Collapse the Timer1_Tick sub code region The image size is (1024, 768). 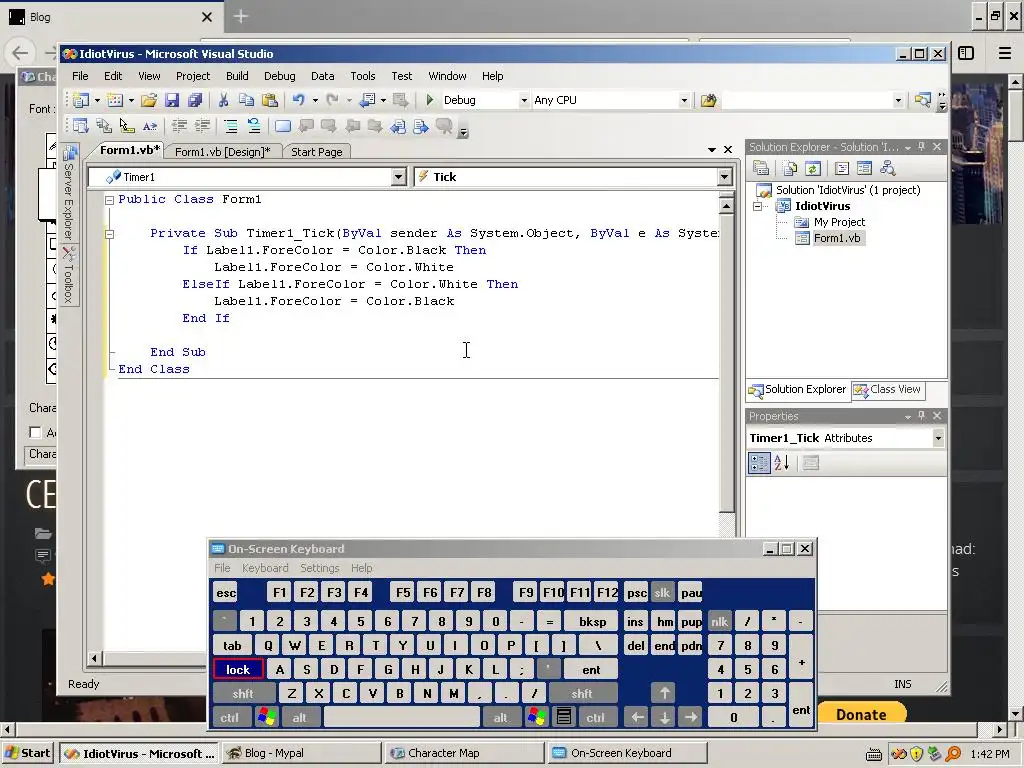click(x=110, y=234)
